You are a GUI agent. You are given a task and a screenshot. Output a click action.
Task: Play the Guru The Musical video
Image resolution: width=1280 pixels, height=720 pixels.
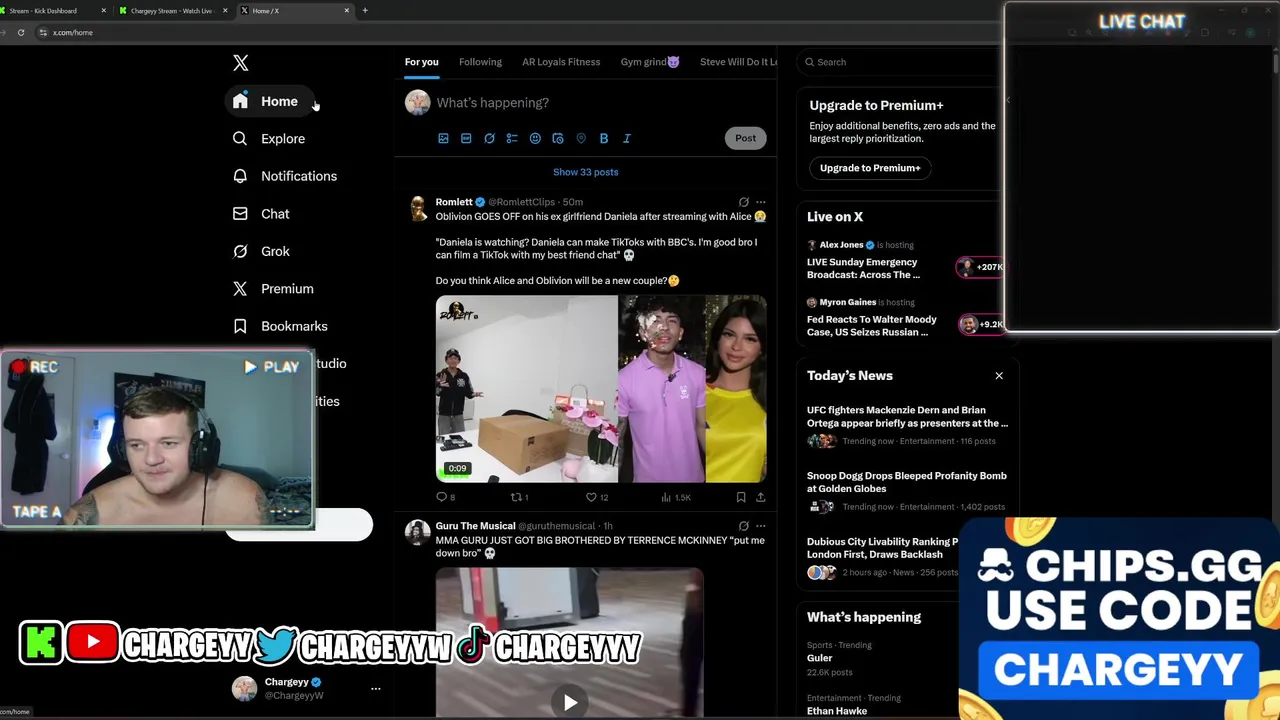click(570, 702)
